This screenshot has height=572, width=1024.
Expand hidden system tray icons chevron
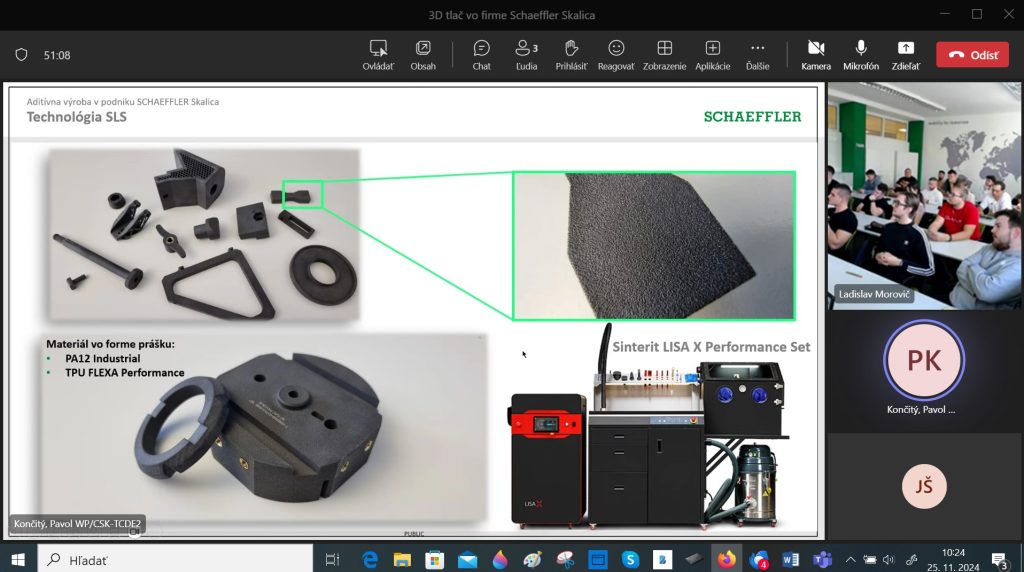850,559
